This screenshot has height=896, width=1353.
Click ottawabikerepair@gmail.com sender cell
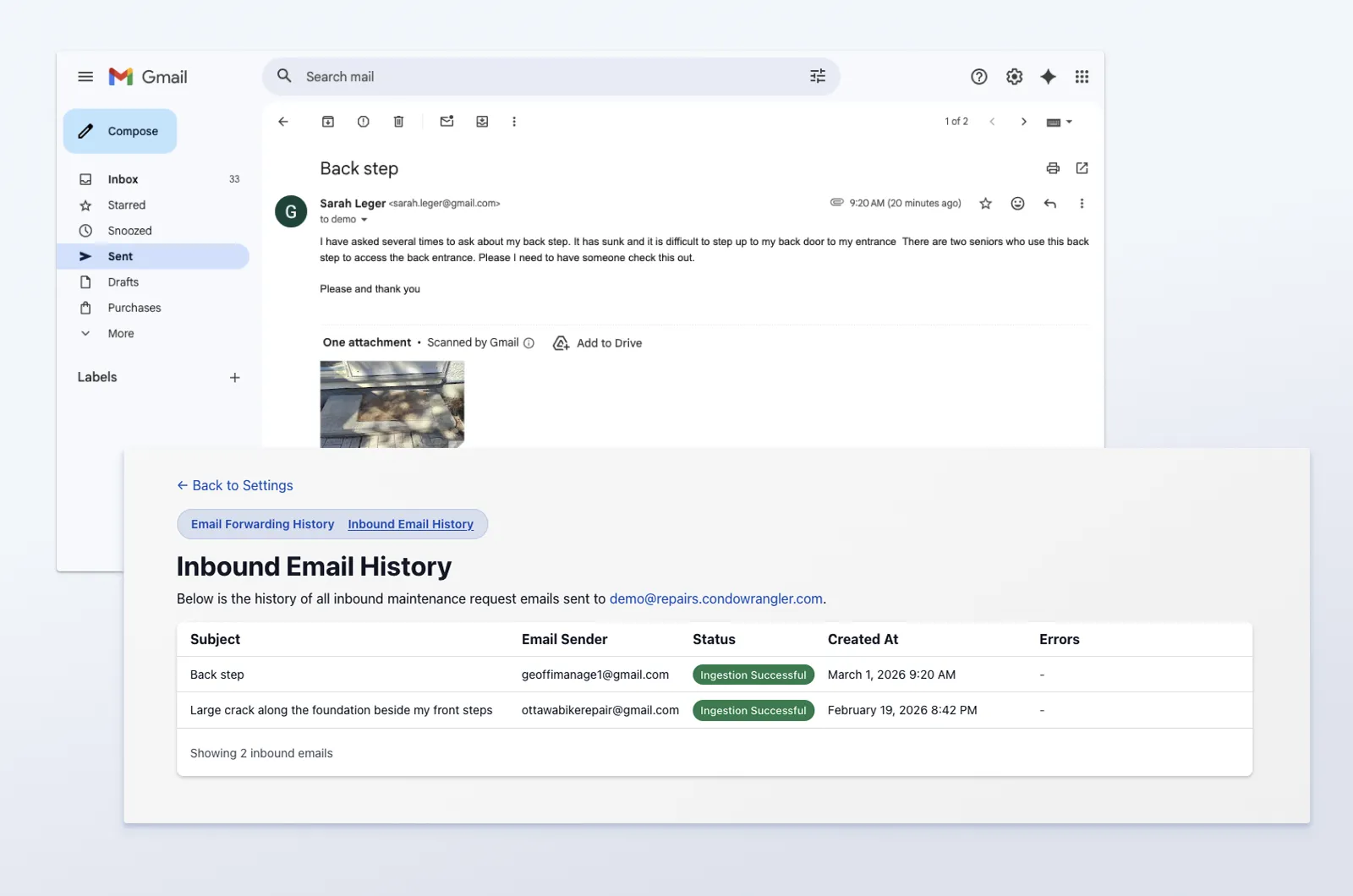click(x=600, y=710)
